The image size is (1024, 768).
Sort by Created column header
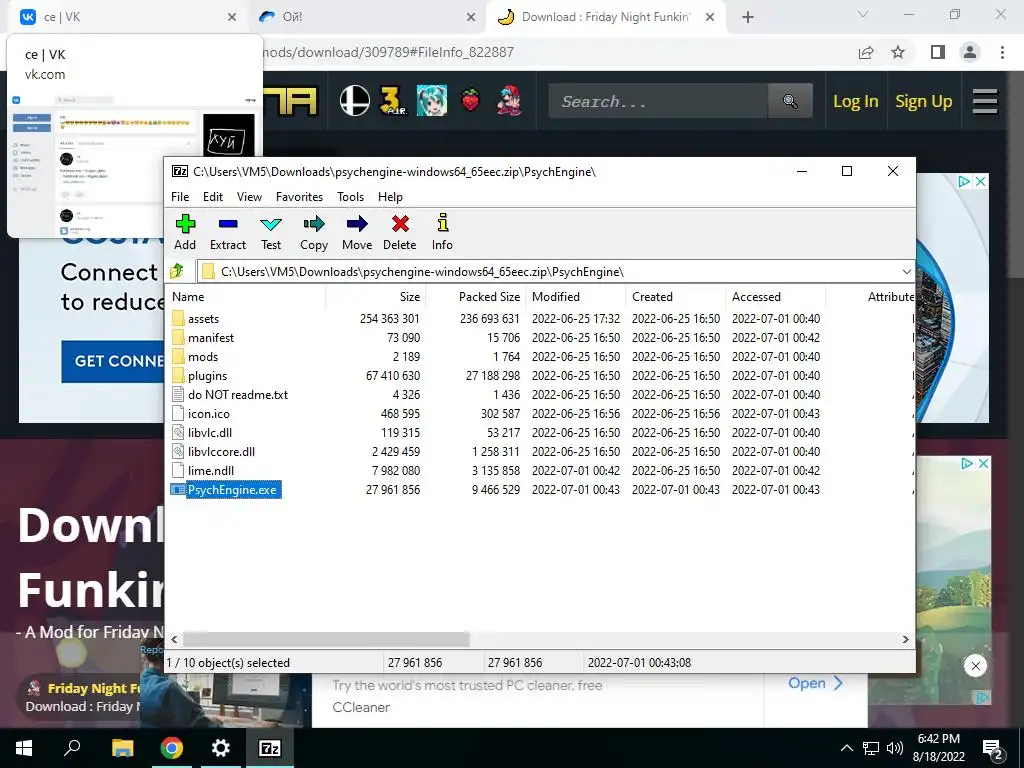(x=676, y=296)
